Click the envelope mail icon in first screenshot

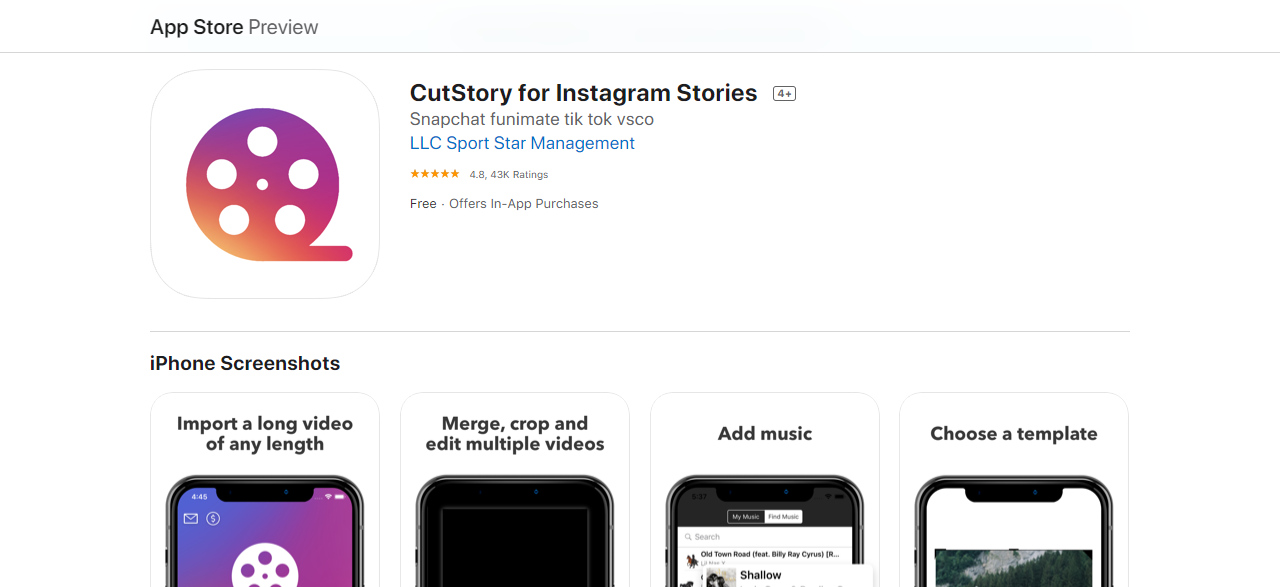point(191,518)
